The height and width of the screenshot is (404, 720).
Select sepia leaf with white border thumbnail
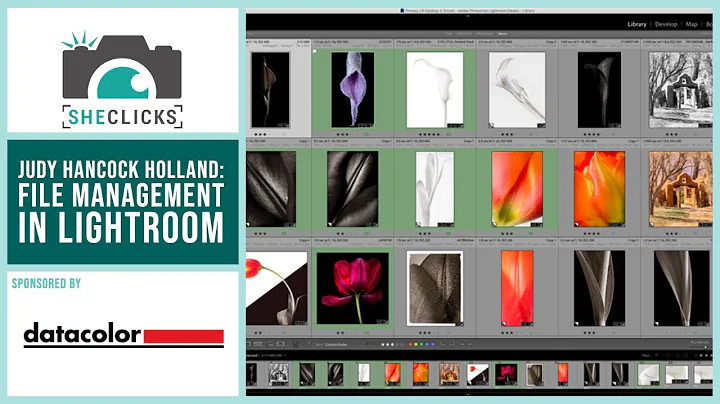435,288
